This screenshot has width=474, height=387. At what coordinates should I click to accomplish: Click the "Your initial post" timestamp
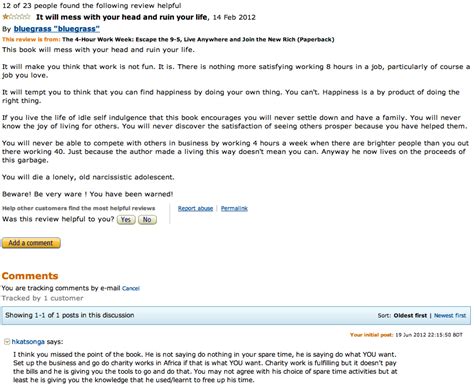[x=406, y=335]
